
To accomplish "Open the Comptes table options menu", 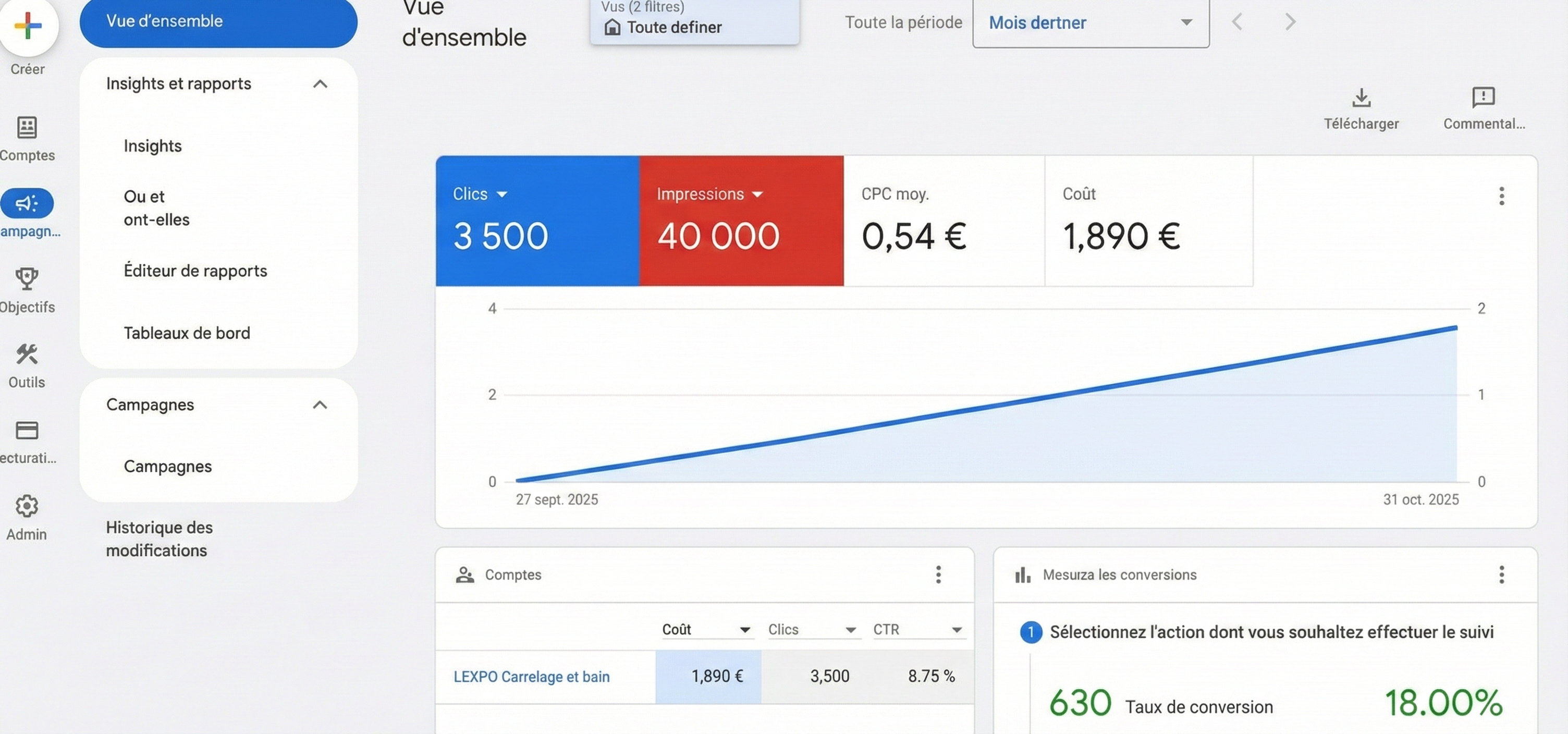I will [938, 574].
